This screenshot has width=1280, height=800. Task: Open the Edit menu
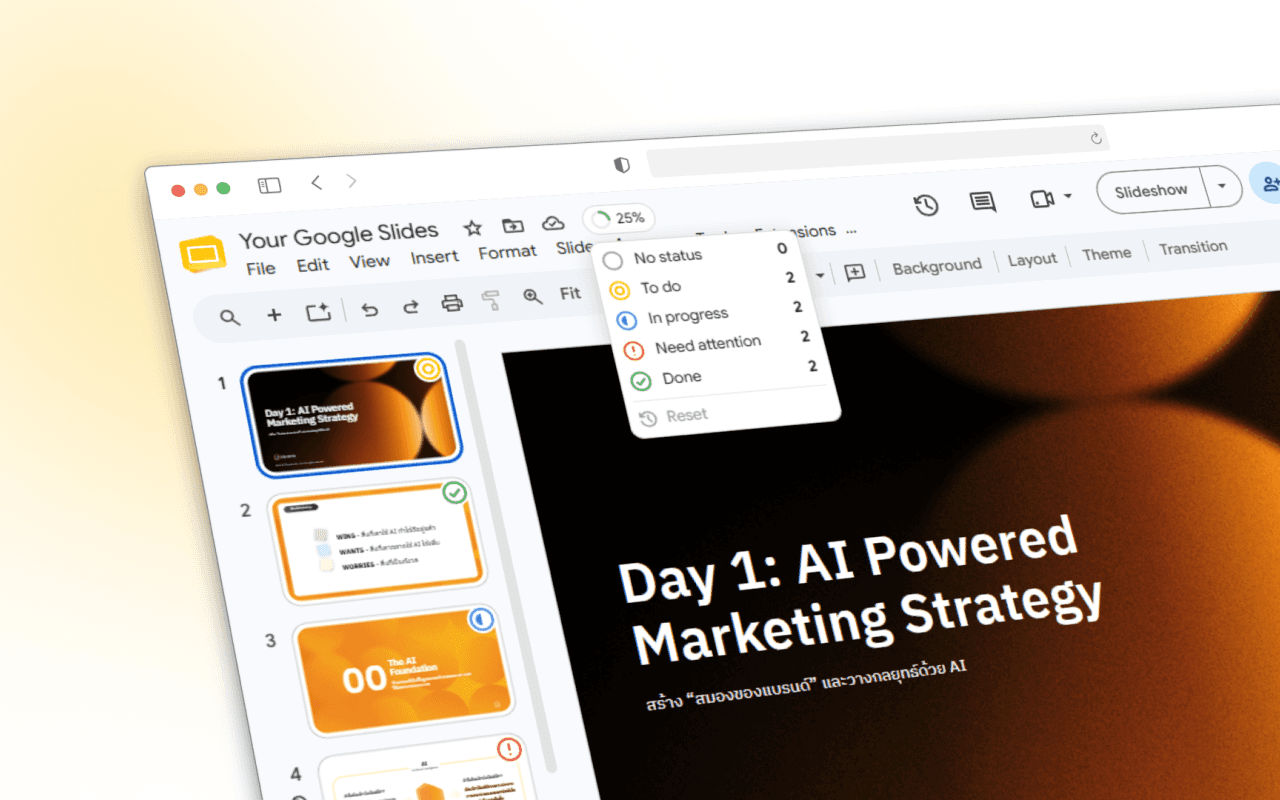click(313, 265)
